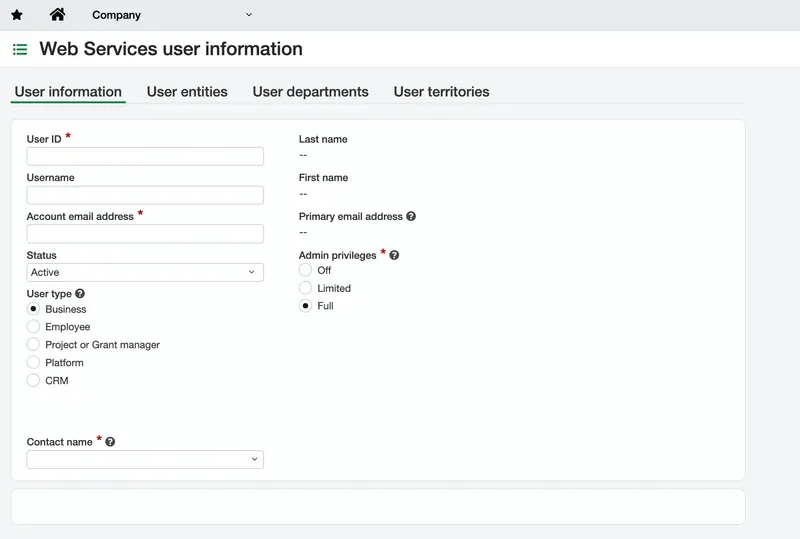Image resolution: width=800 pixels, height=539 pixels.
Task: Click into the Username field
Action: tap(145, 195)
